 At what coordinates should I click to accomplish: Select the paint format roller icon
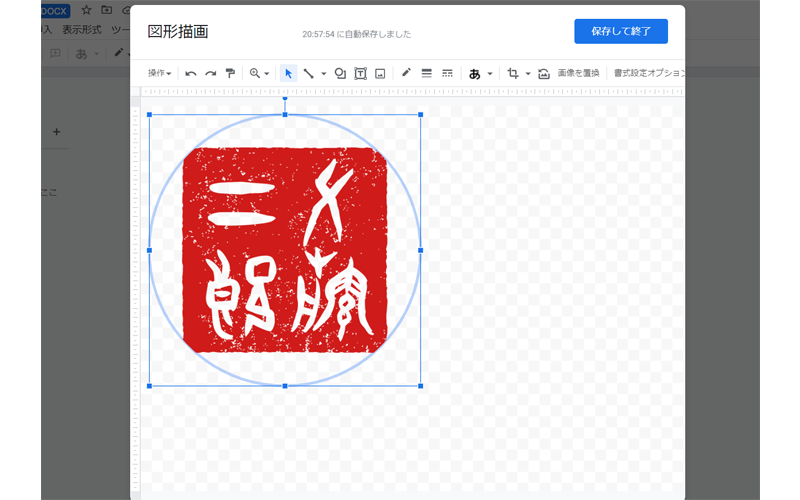tap(230, 73)
